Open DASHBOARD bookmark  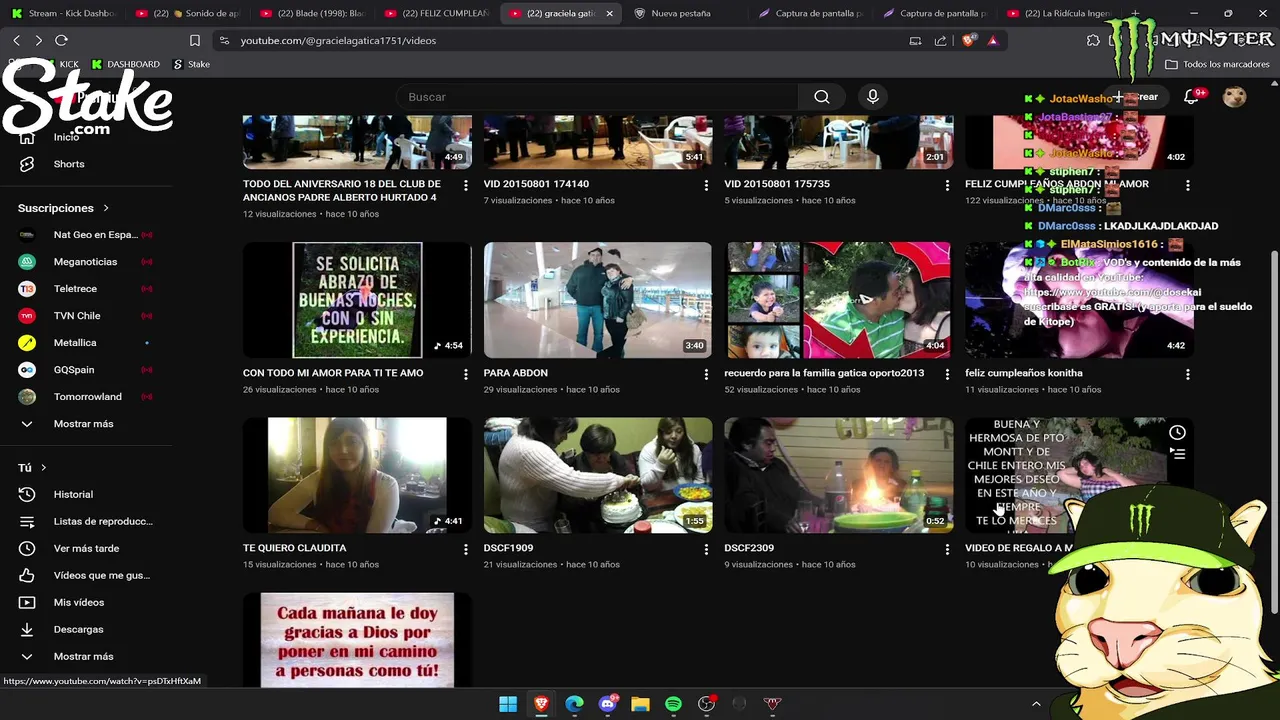tap(125, 64)
